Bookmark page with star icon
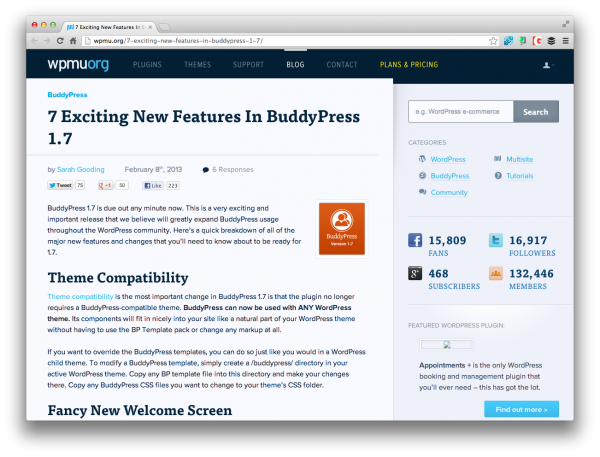Viewport: 600px width, 457px height. tap(493, 41)
